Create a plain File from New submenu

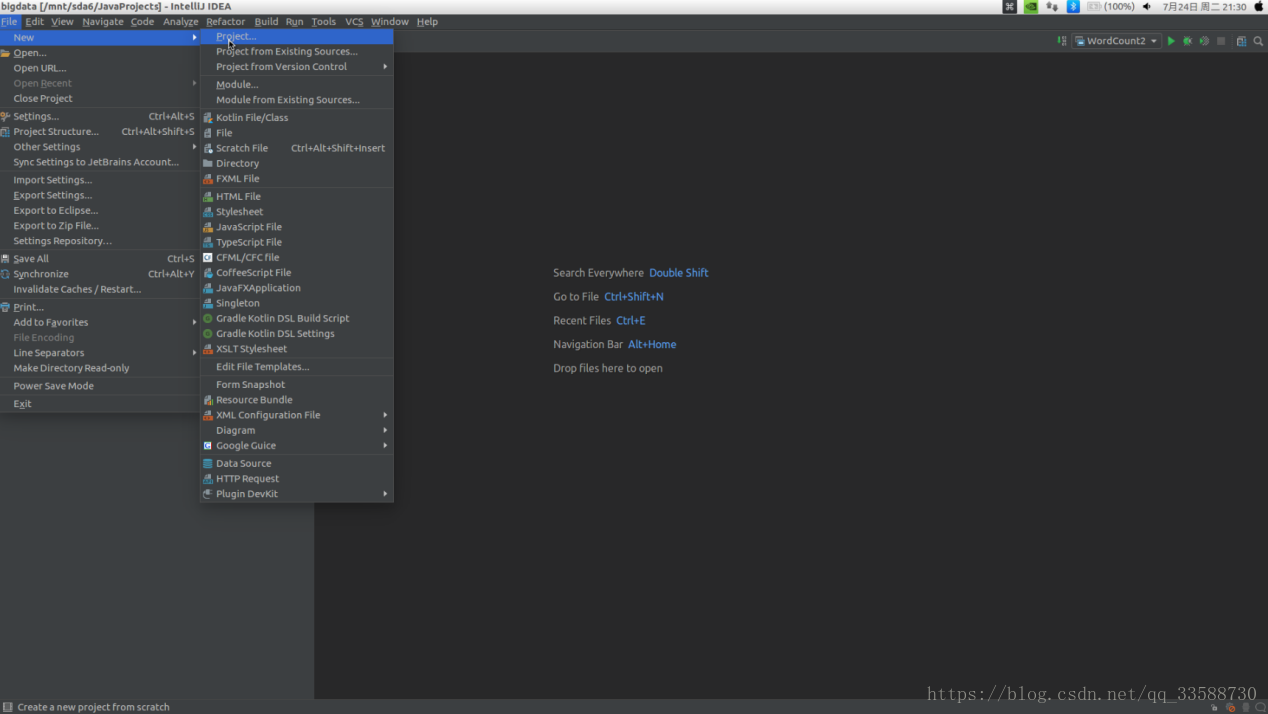pos(296,133)
